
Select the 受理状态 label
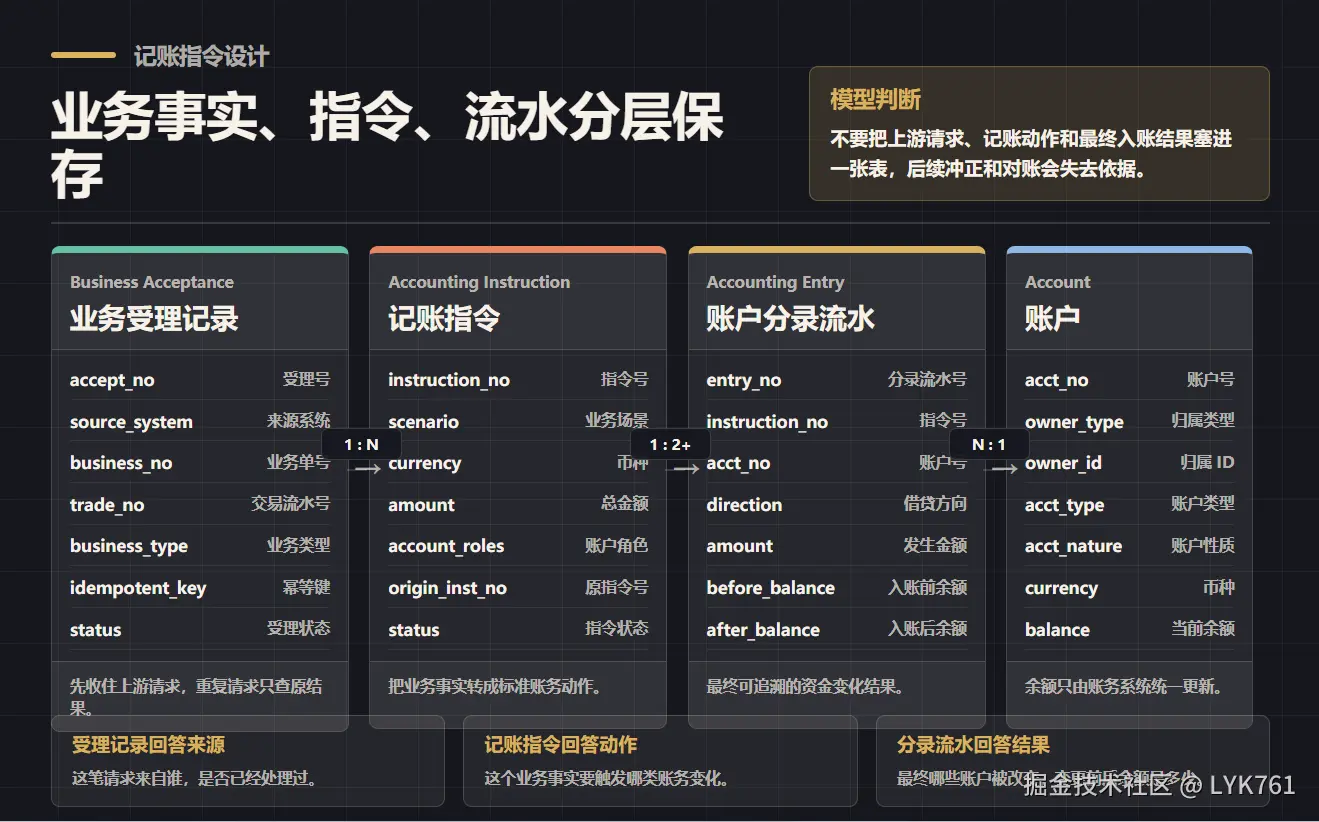coord(298,629)
